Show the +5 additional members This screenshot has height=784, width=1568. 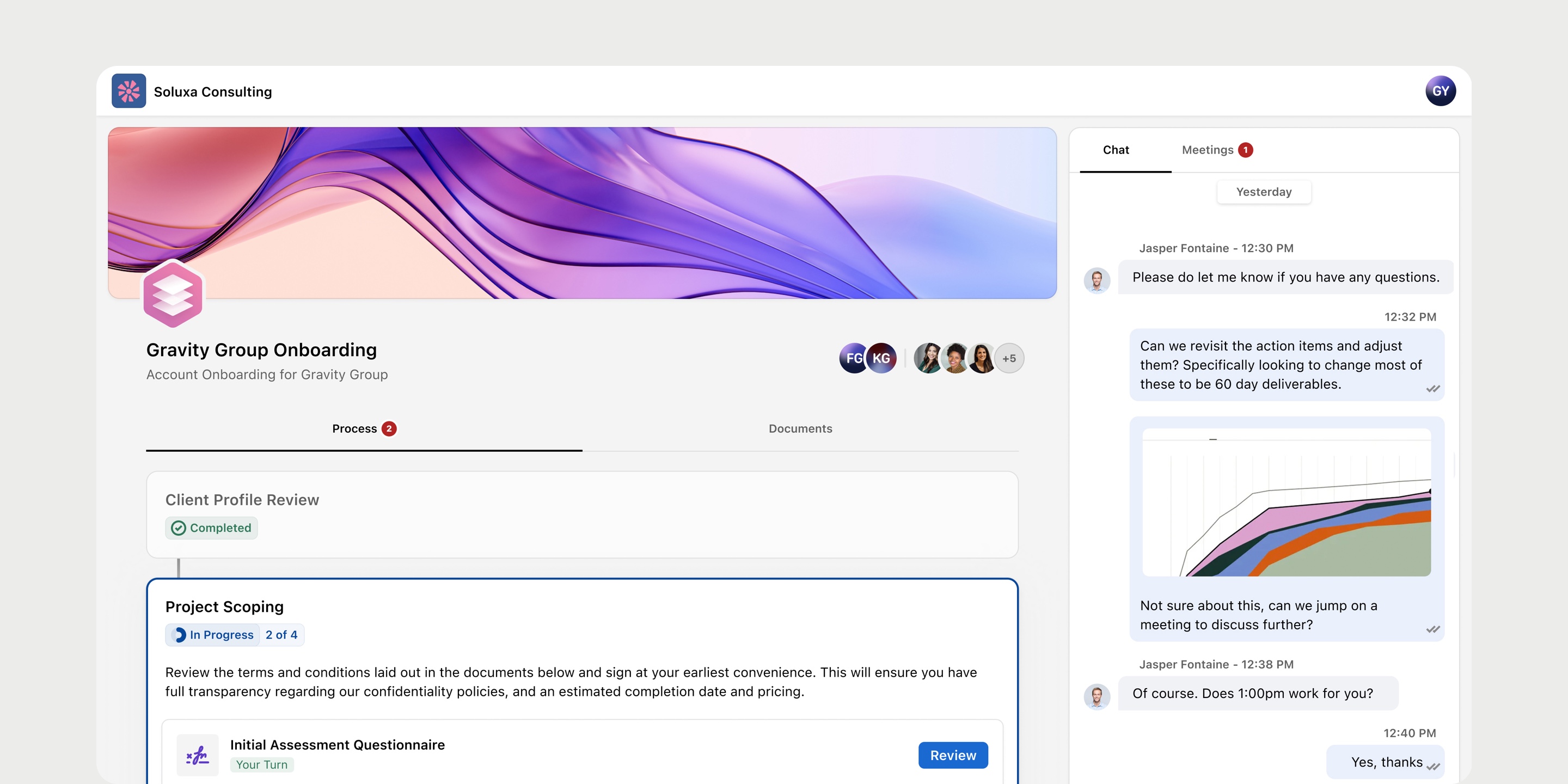(1009, 359)
